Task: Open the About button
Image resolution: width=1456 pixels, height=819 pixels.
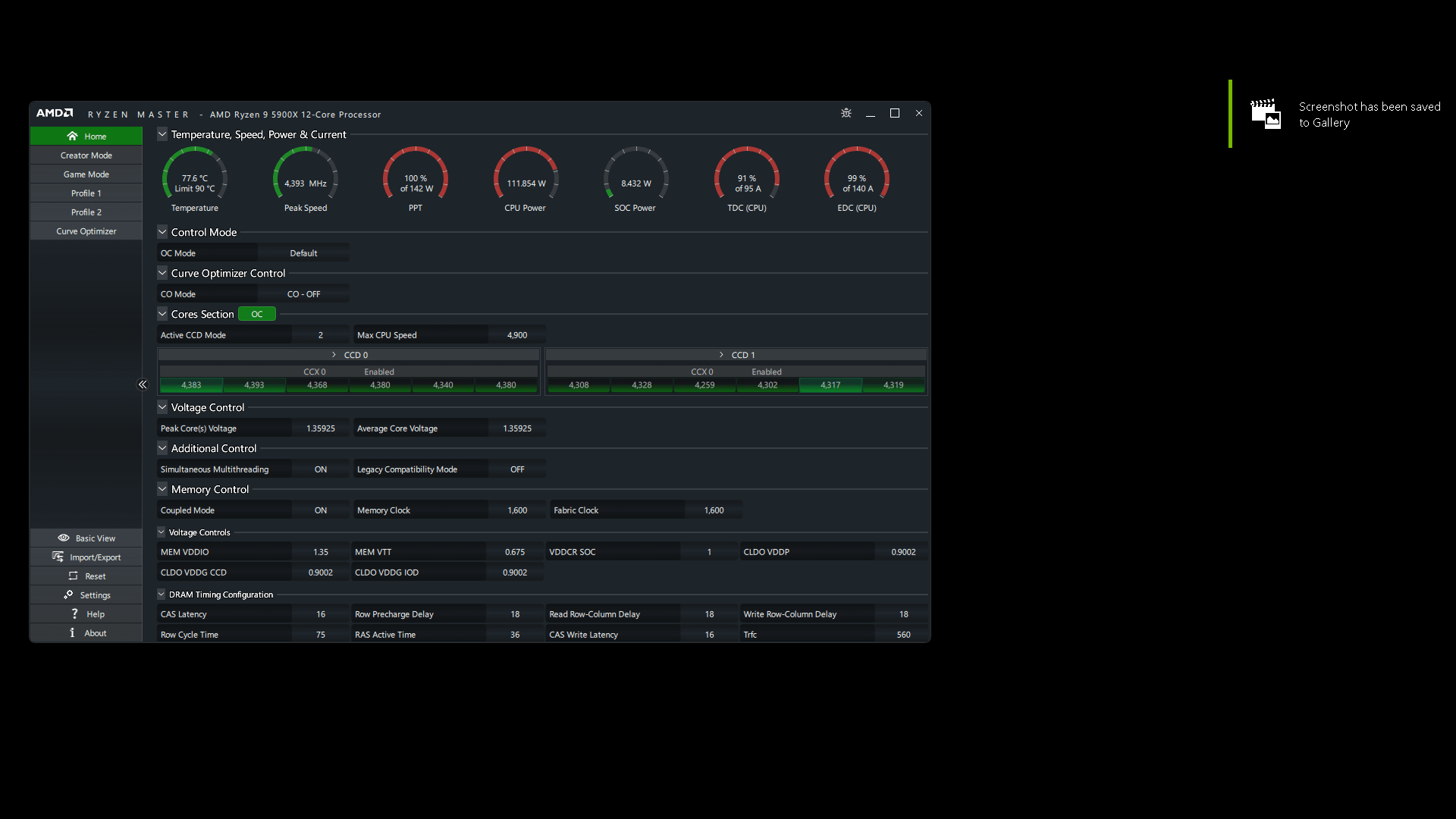Action: pos(86,632)
